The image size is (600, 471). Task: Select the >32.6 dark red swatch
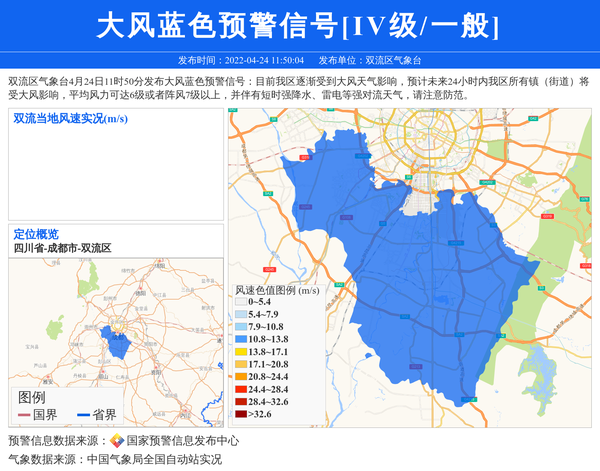241,414
